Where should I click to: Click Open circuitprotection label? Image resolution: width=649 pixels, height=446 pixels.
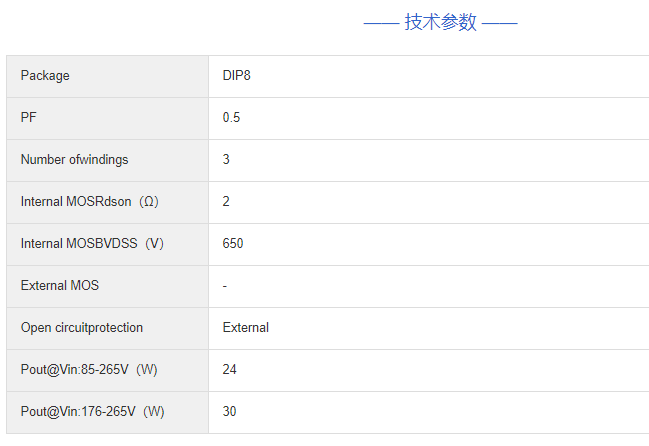click(x=81, y=328)
